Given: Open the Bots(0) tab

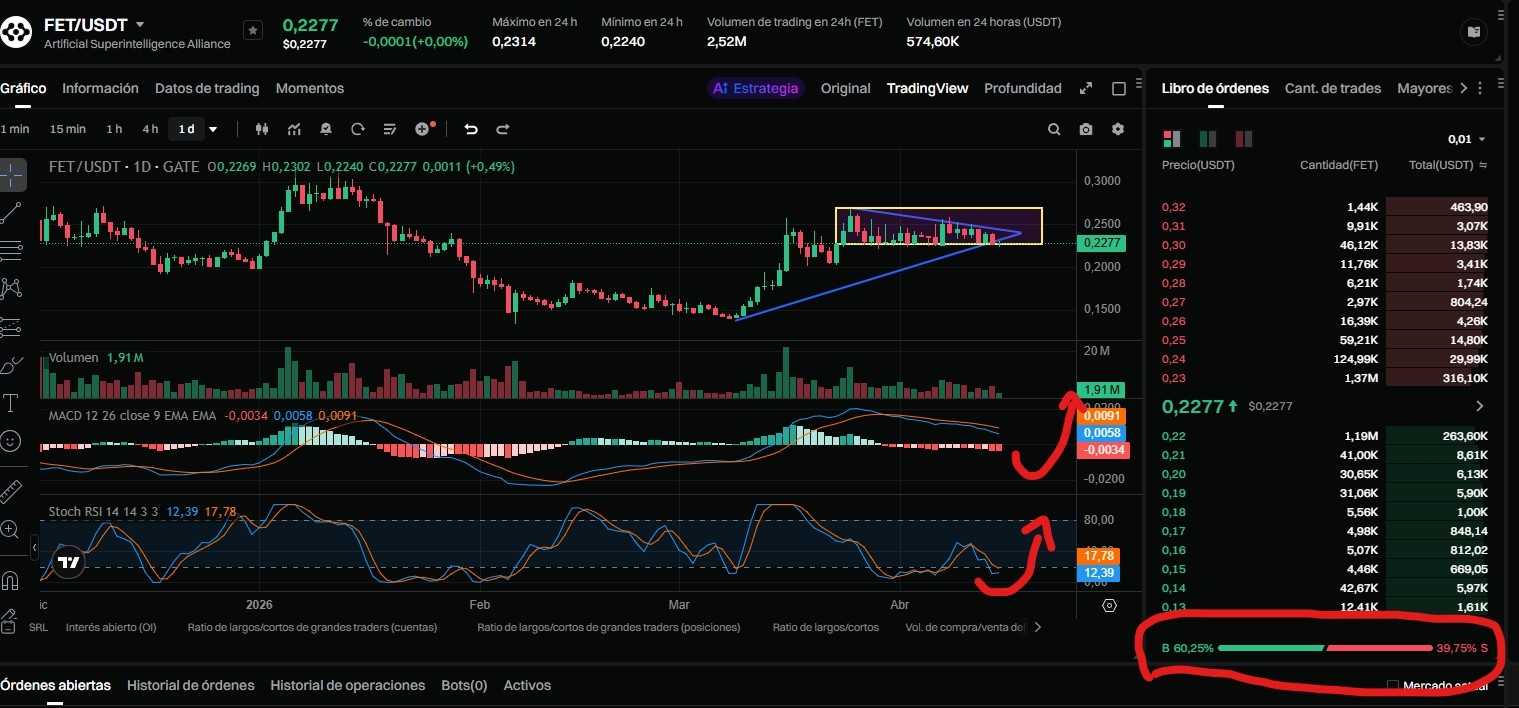Looking at the screenshot, I should [464, 685].
